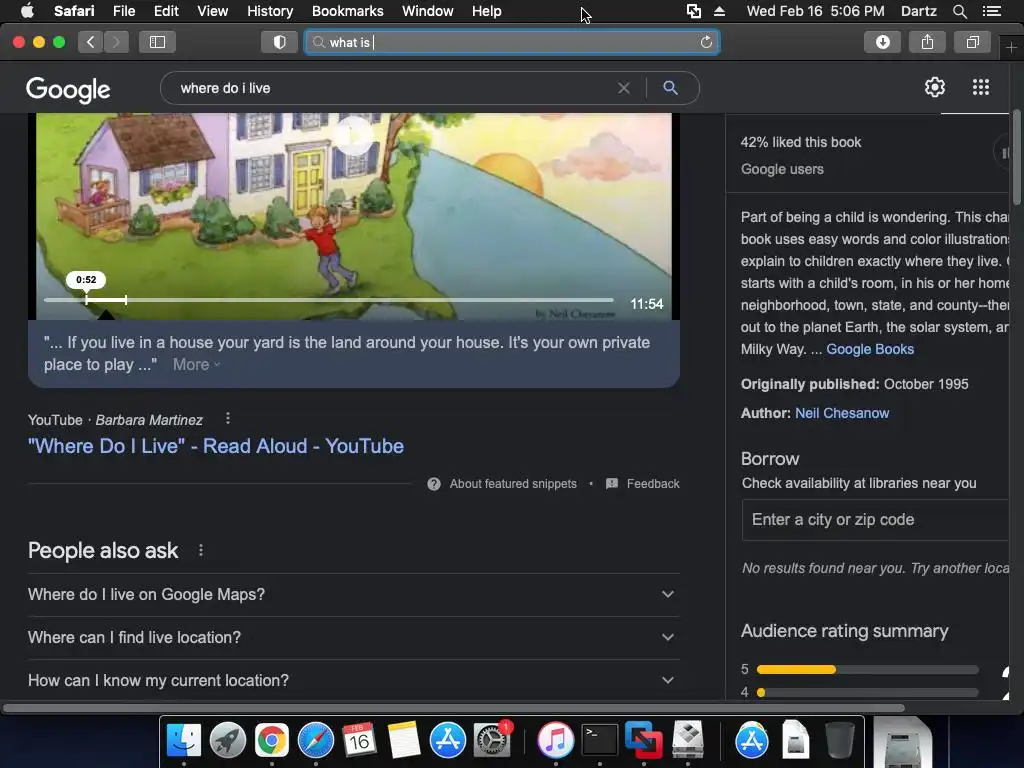Image resolution: width=1024 pixels, height=768 pixels.
Task: Open Safari downloads list
Action: (x=882, y=42)
